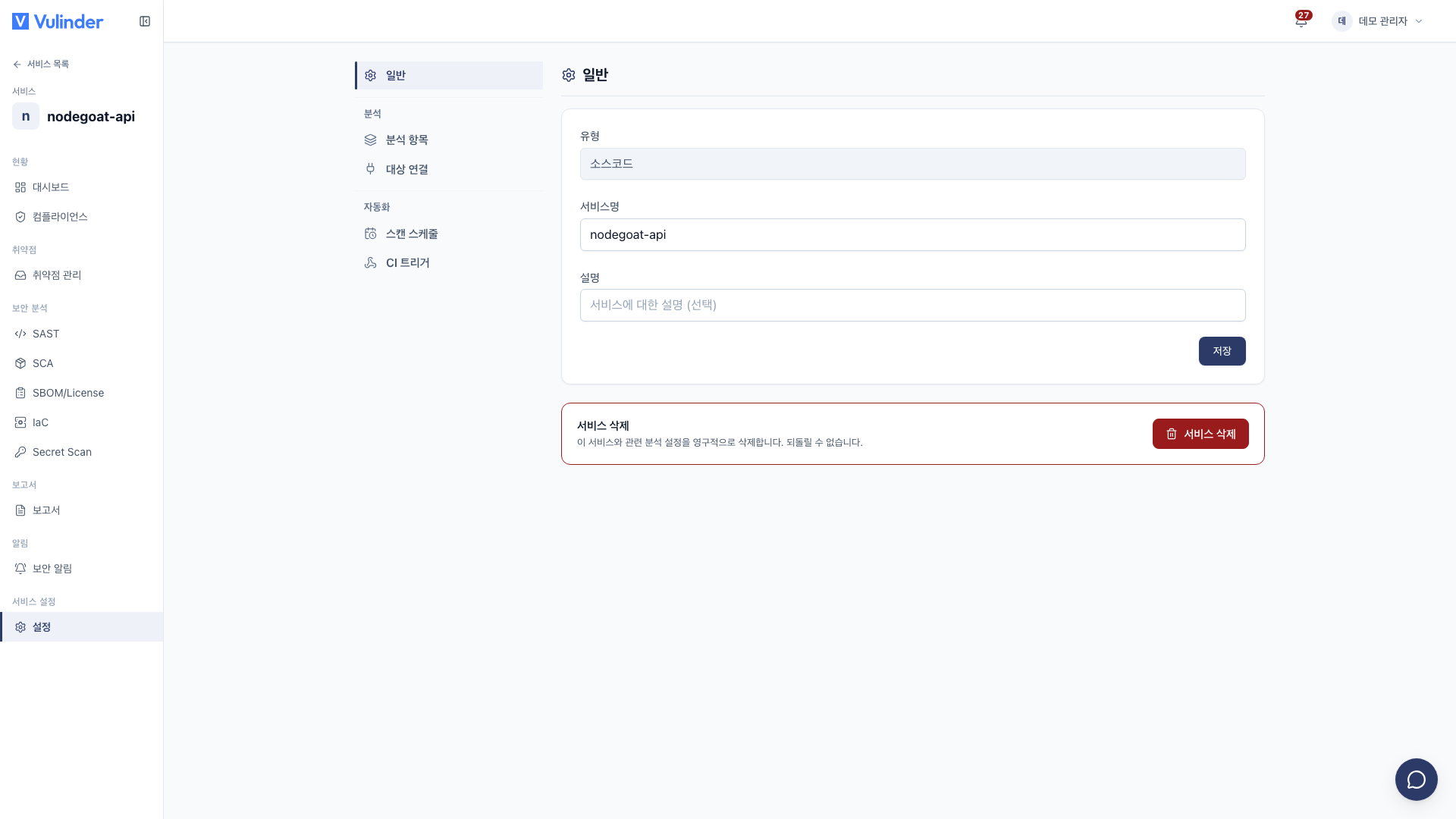Click the plug icon next to 대상 연결
This screenshot has width=1456, height=819.
(370, 169)
